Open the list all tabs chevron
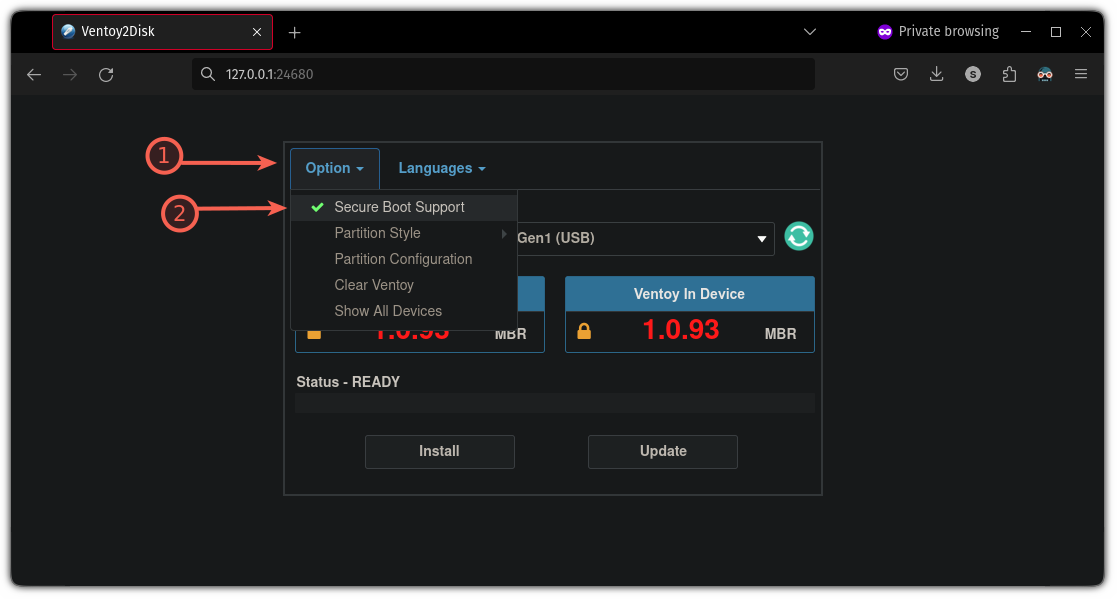This screenshot has width=1117, height=599. [810, 31]
